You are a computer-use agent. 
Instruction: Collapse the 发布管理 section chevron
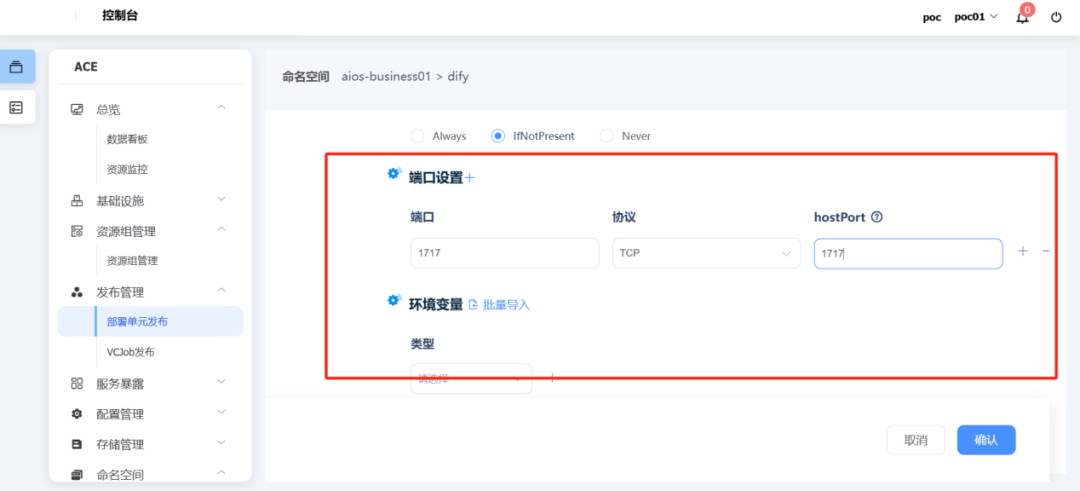click(221, 291)
